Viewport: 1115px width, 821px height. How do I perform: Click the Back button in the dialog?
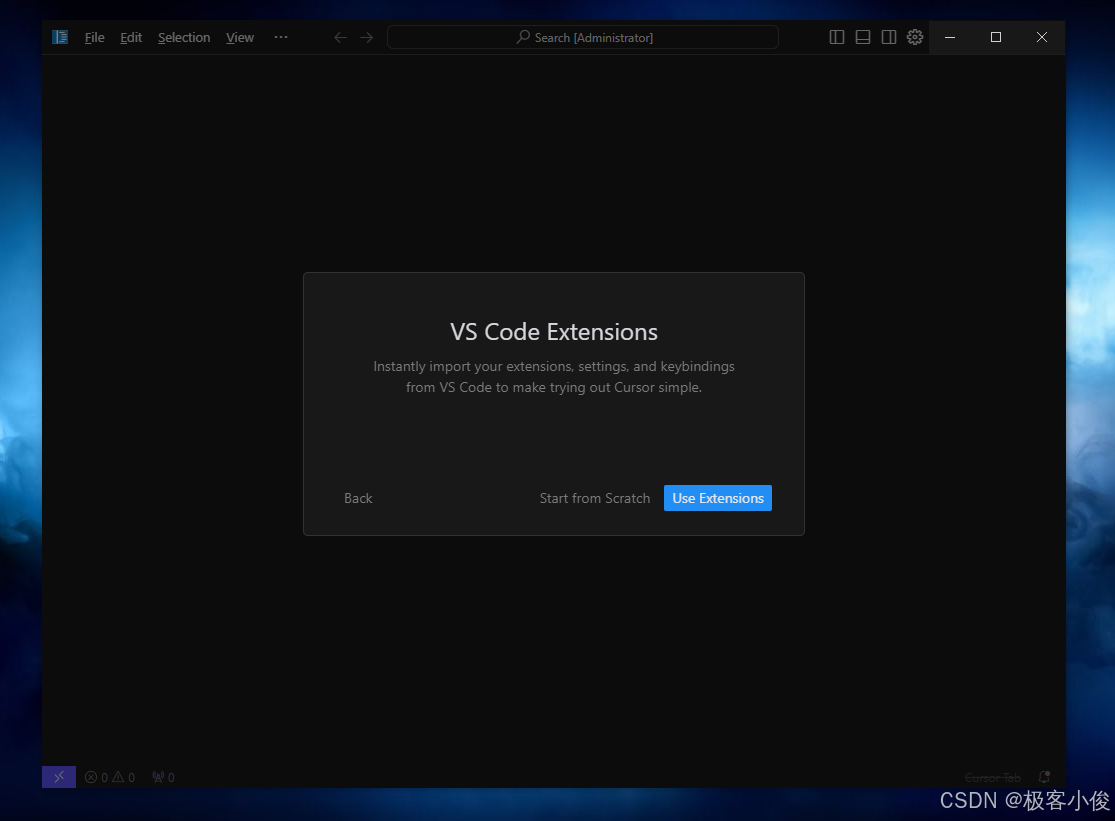[358, 498]
